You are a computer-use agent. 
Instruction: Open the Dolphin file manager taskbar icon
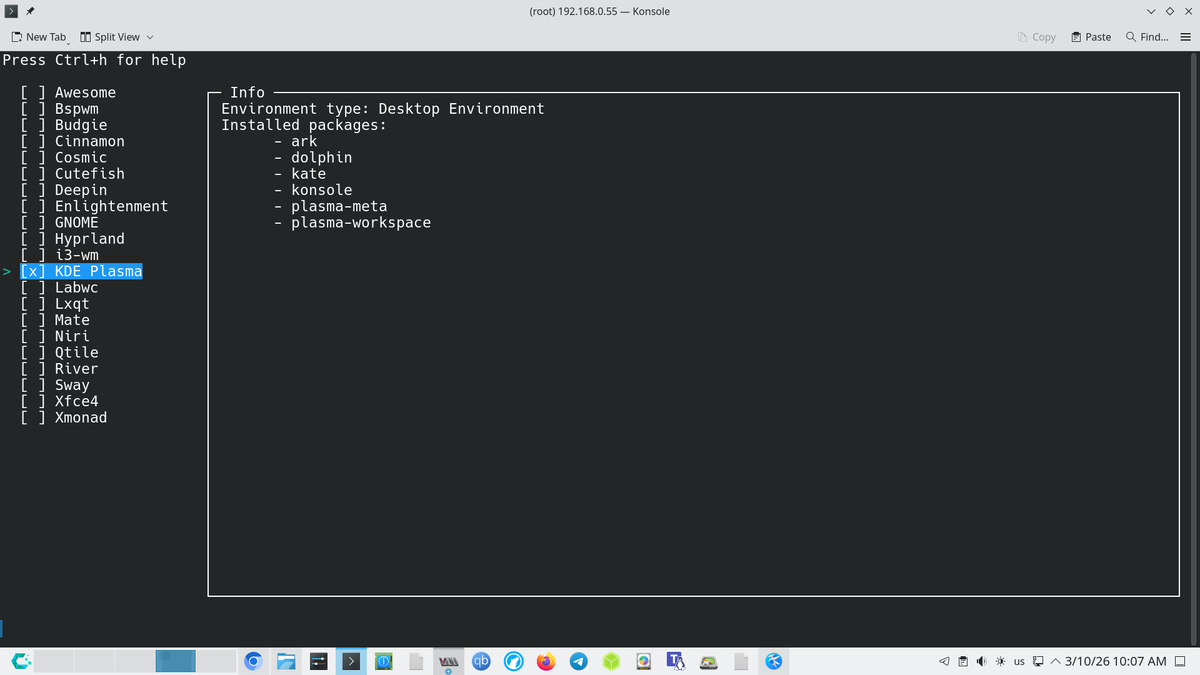coord(286,661)
